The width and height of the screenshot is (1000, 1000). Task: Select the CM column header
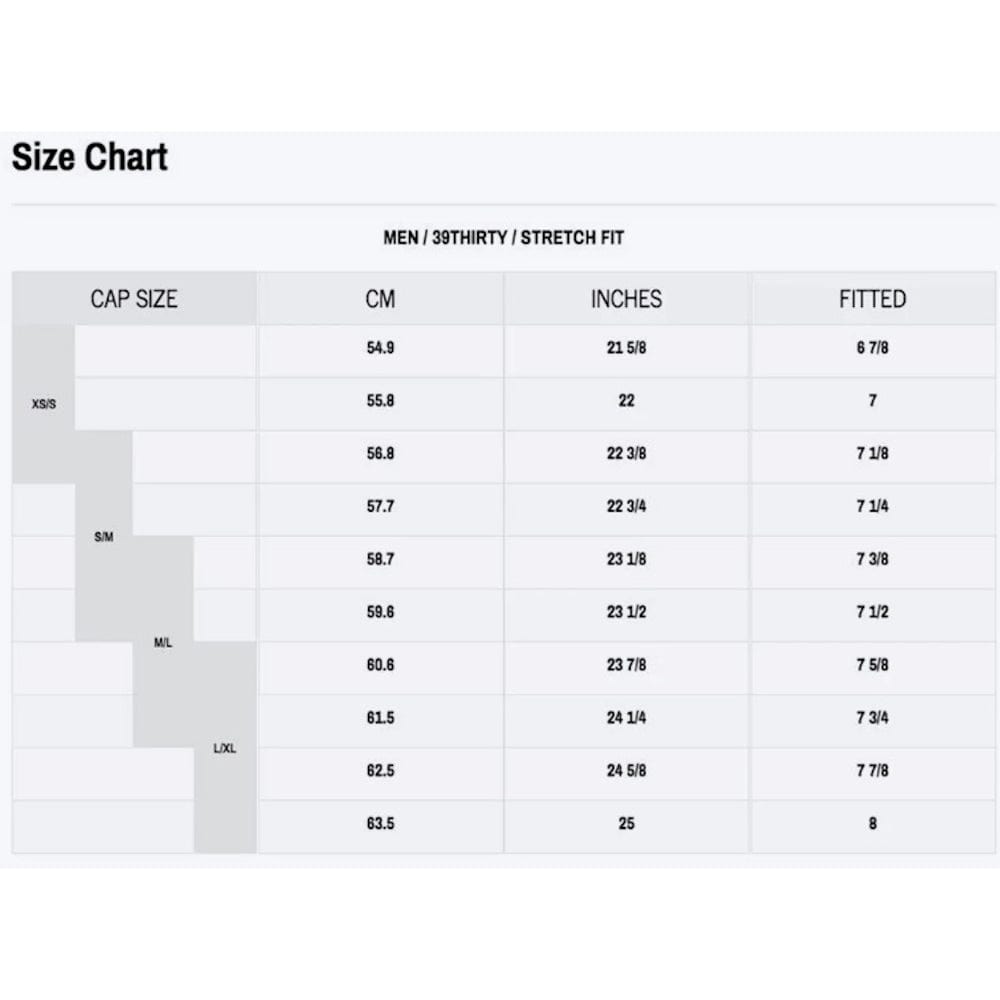380,299
